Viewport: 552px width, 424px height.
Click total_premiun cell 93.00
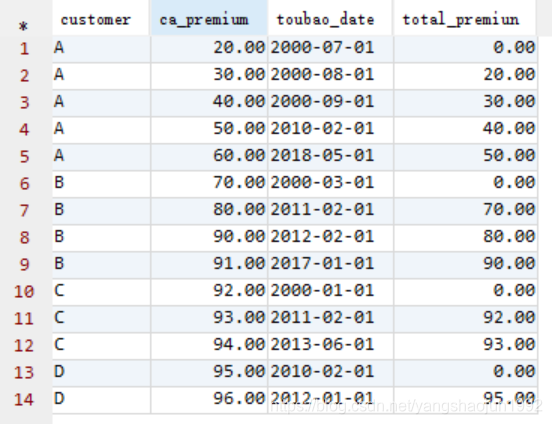[x=465, y=346]
